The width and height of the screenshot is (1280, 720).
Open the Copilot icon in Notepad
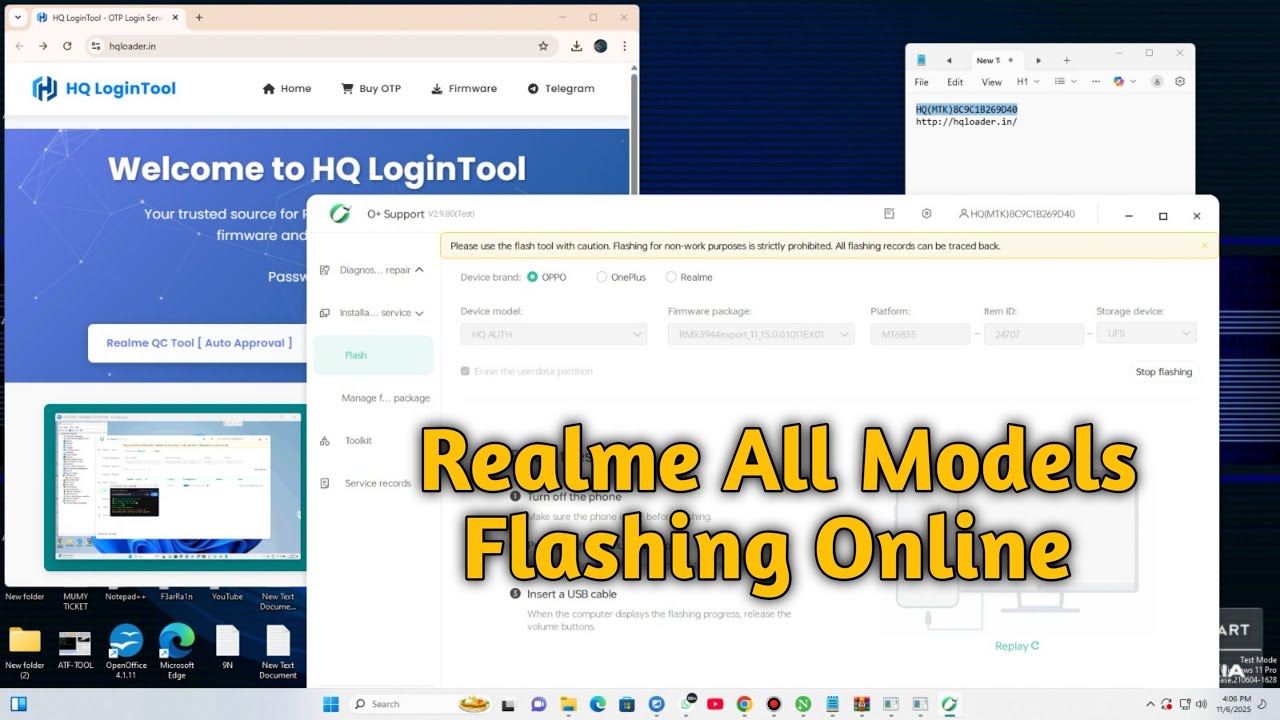[1119, 82]
